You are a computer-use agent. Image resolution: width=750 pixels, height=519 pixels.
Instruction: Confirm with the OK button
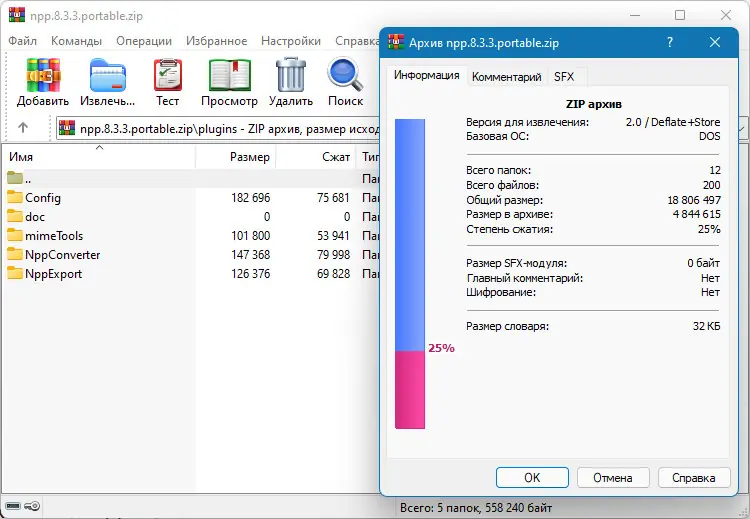[532, 477]
